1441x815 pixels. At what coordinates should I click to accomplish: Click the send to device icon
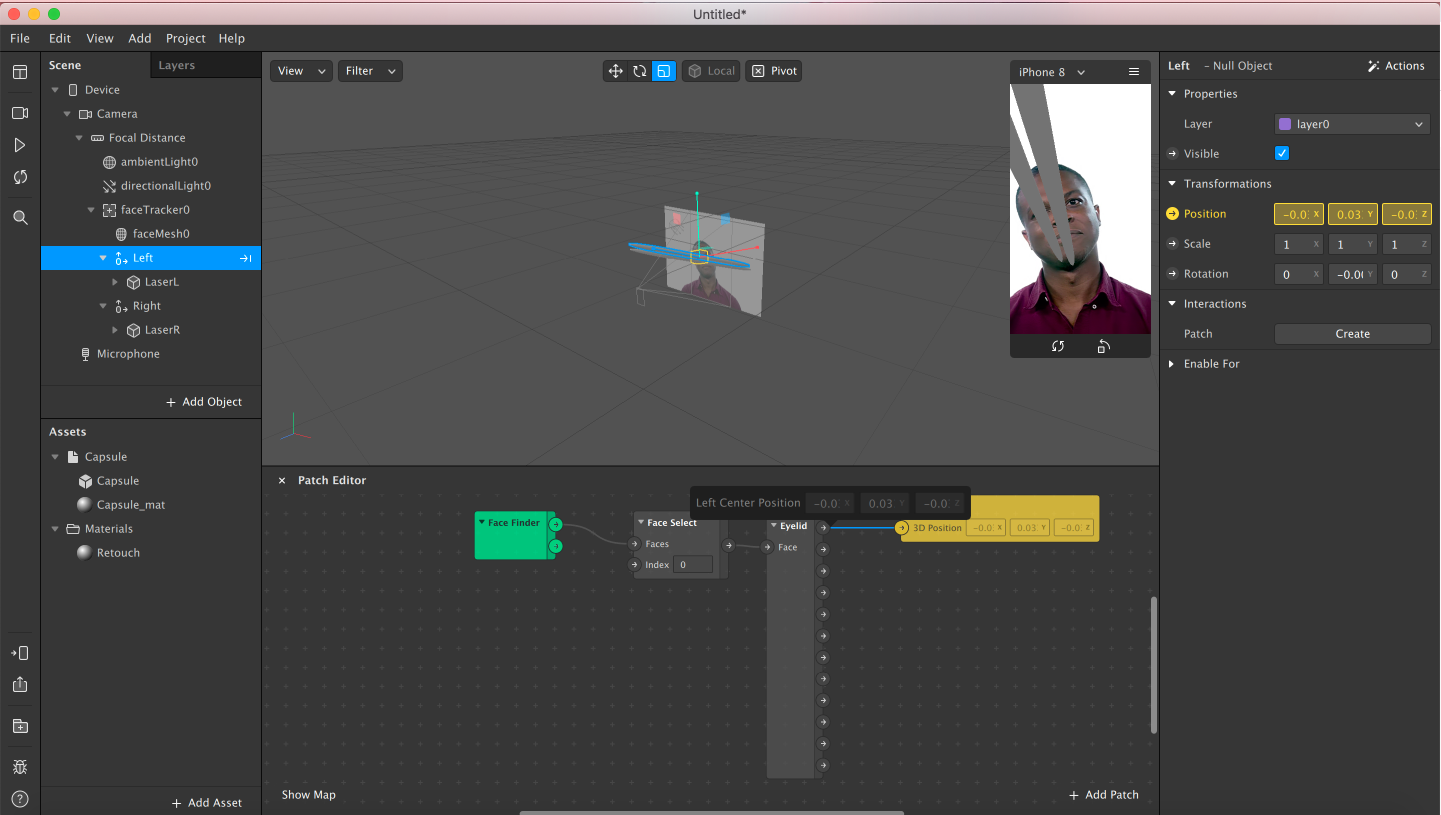click(20, 653)
